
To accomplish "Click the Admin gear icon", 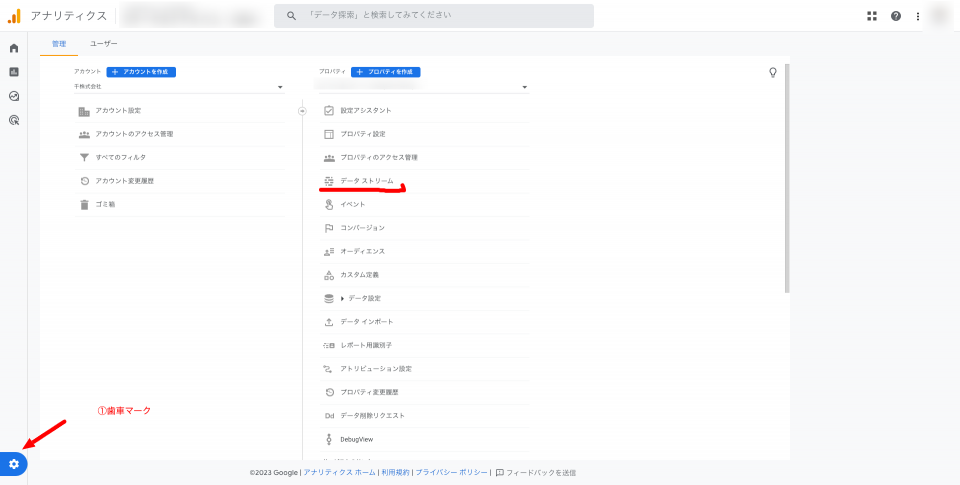I will tap(13, 464).
